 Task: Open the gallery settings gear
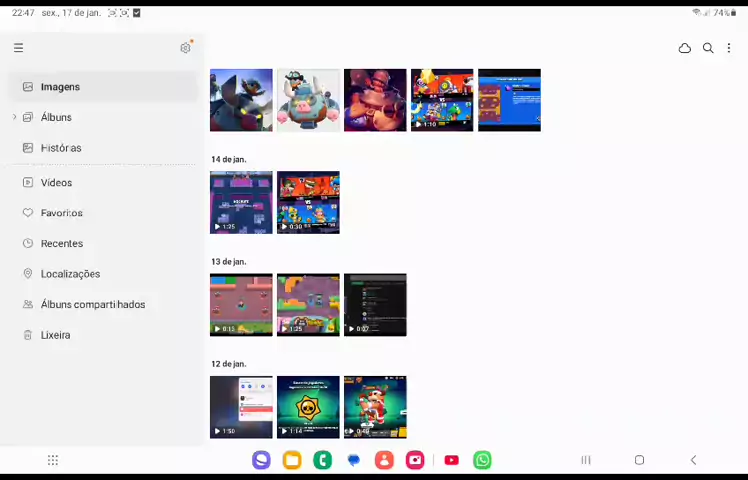(185, 48)
